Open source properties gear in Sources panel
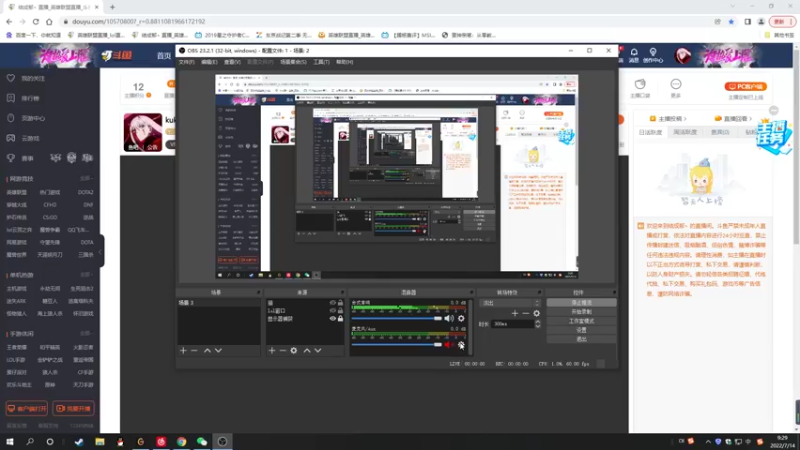 (294, 351)
